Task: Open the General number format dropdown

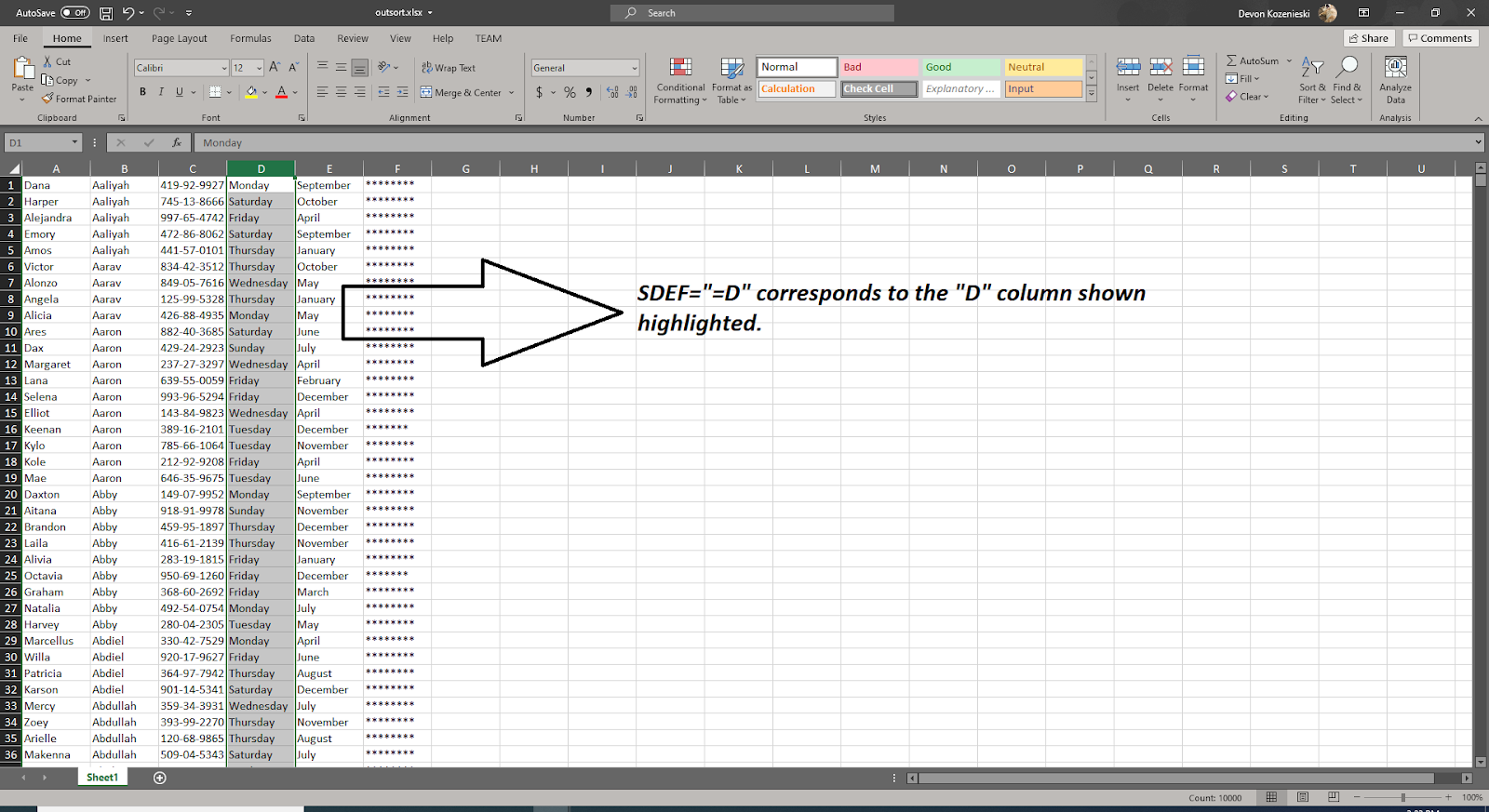Action: click(635, 68)
